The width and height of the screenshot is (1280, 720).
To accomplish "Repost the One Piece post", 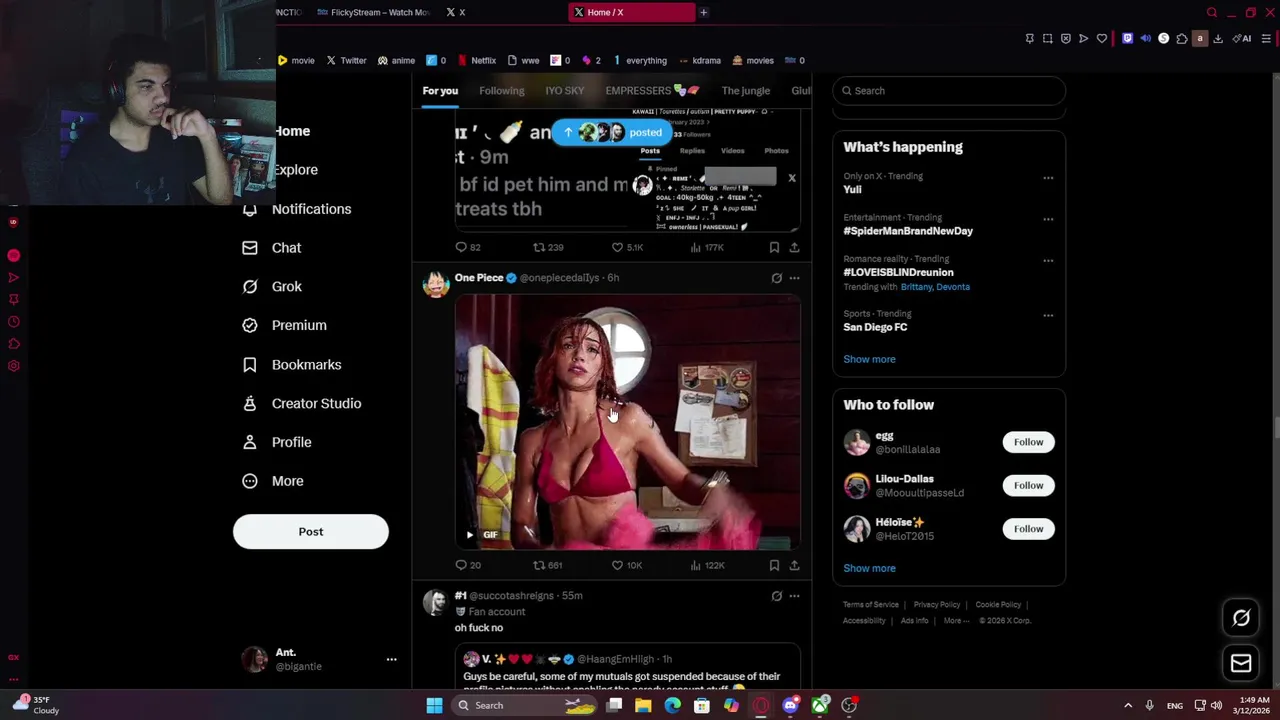I will [548, 566].
